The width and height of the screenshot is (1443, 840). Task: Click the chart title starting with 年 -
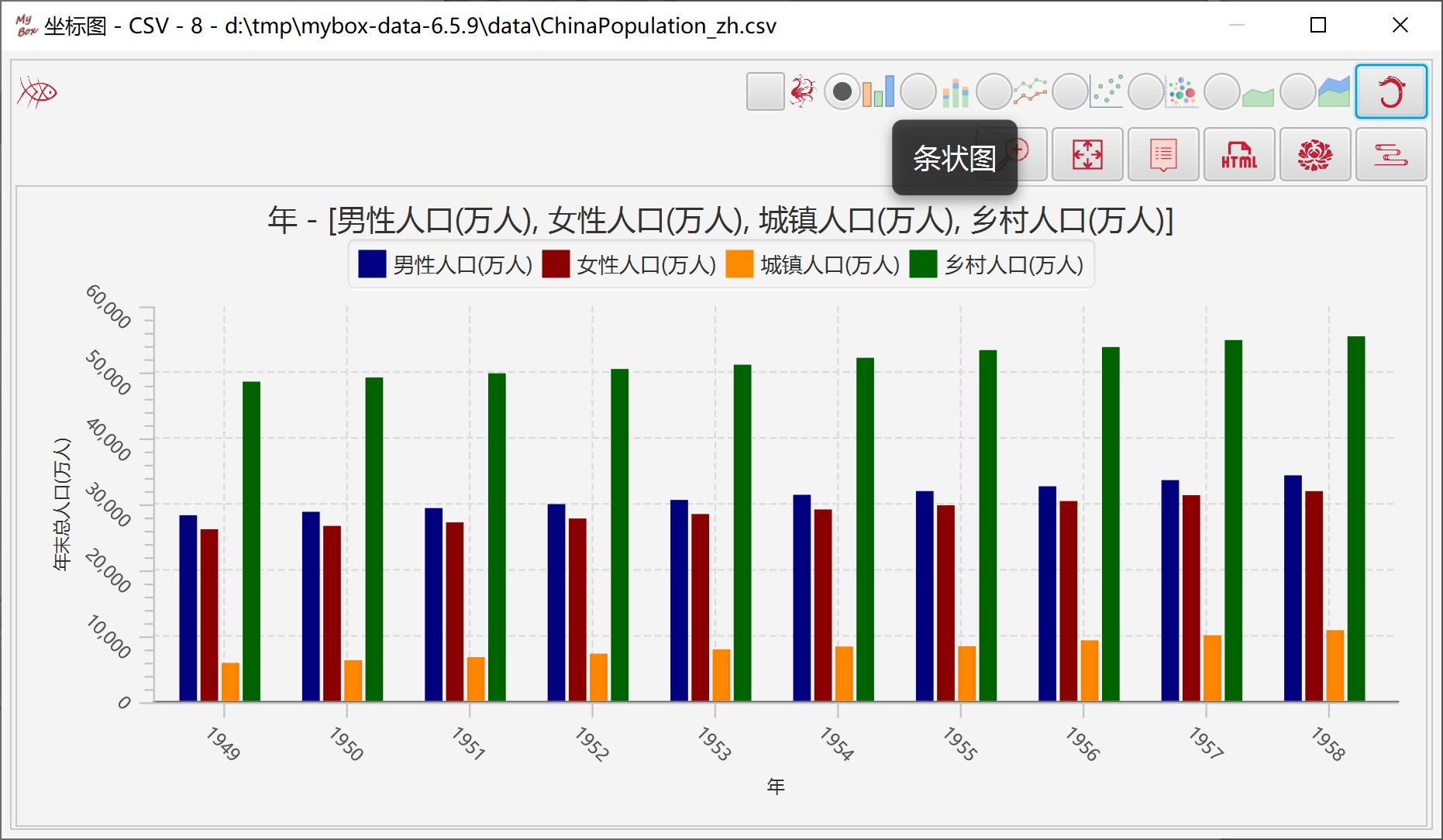721,220
